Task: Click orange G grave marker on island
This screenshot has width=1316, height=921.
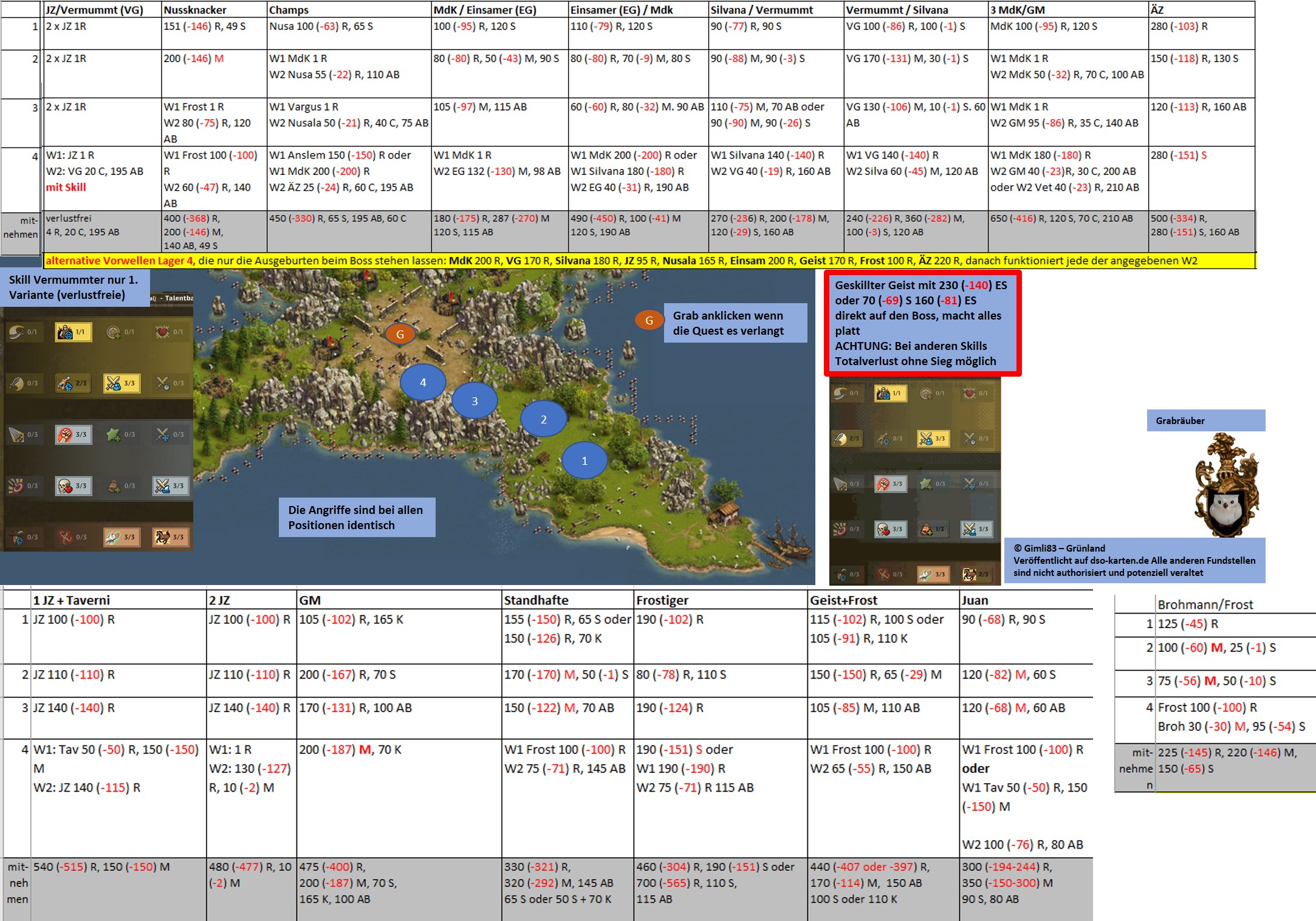Action: point(400,334)
